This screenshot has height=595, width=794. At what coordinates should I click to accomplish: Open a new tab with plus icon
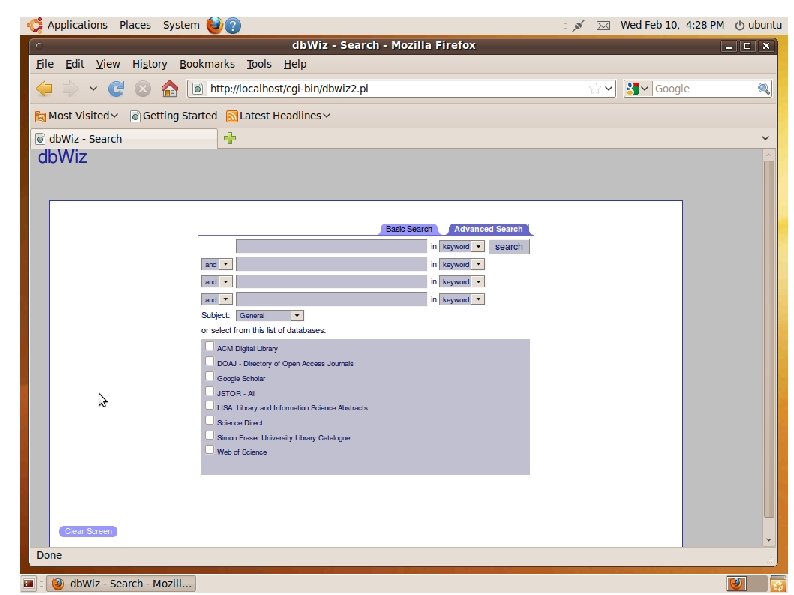(230, 138)
